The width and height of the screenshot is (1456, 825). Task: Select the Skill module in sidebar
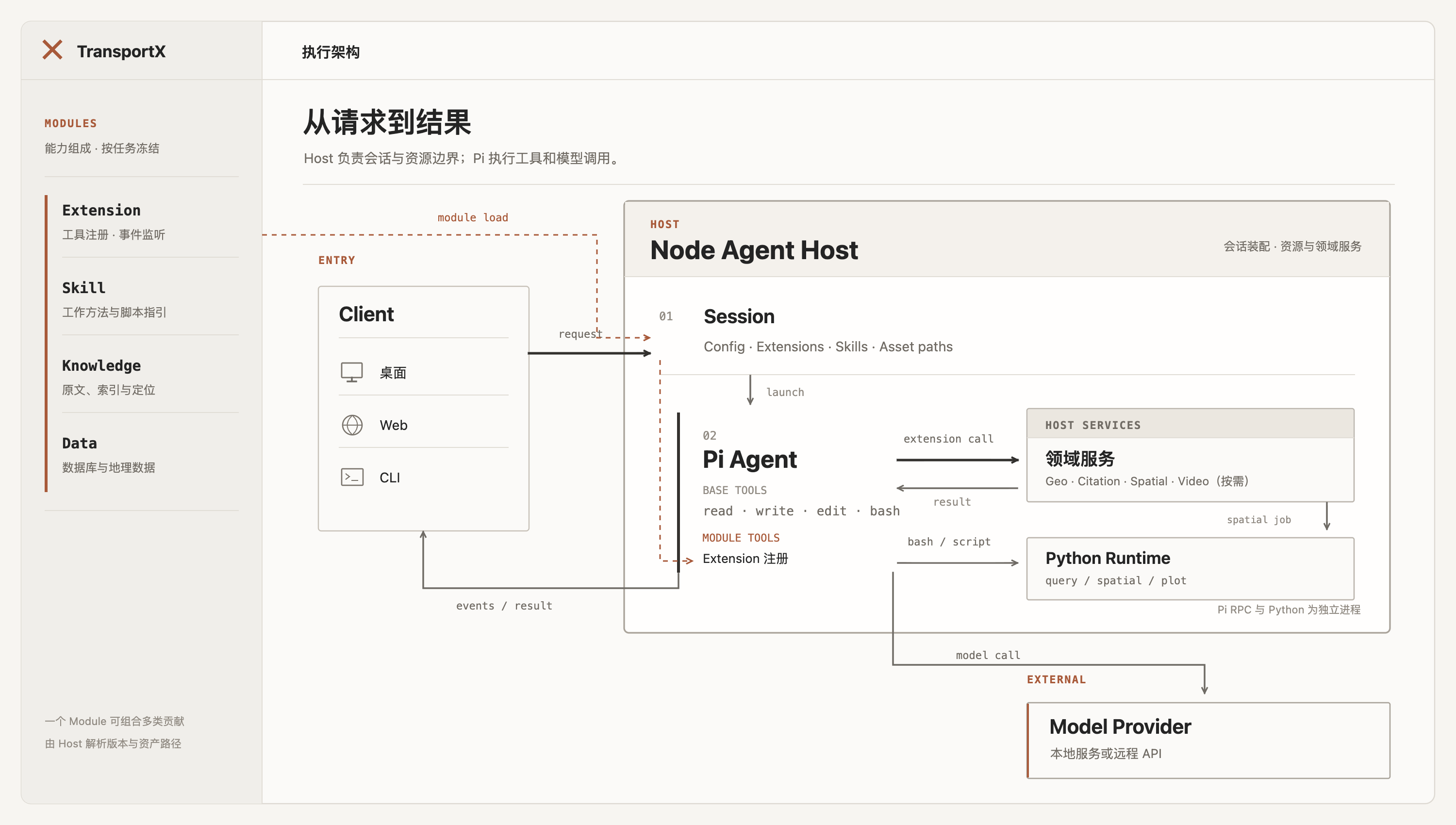tap(150, 299)
